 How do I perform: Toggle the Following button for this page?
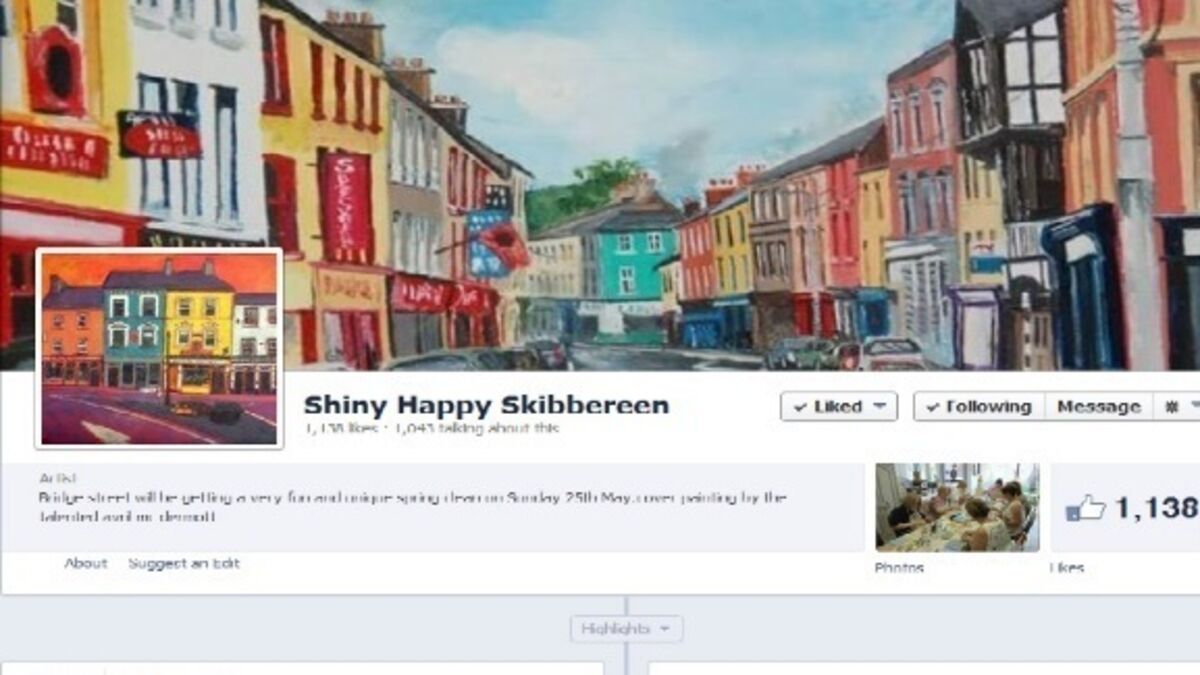coord(979,407)
